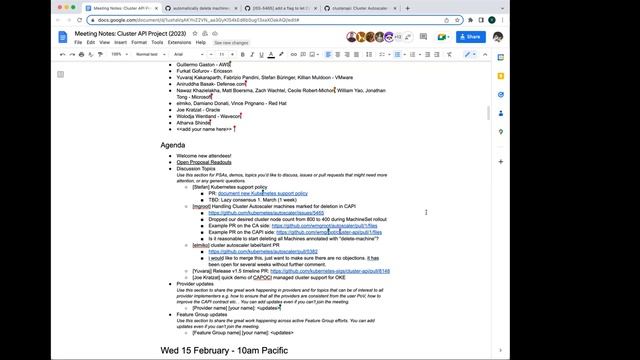The width and height of the screenshot is (640, 360).
Task: Increase font size with plus button
Action: pyautogui.click(x=232, y=54)
